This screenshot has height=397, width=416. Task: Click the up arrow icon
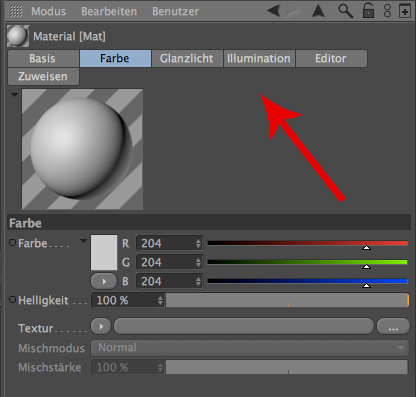(x=318, y=11)
